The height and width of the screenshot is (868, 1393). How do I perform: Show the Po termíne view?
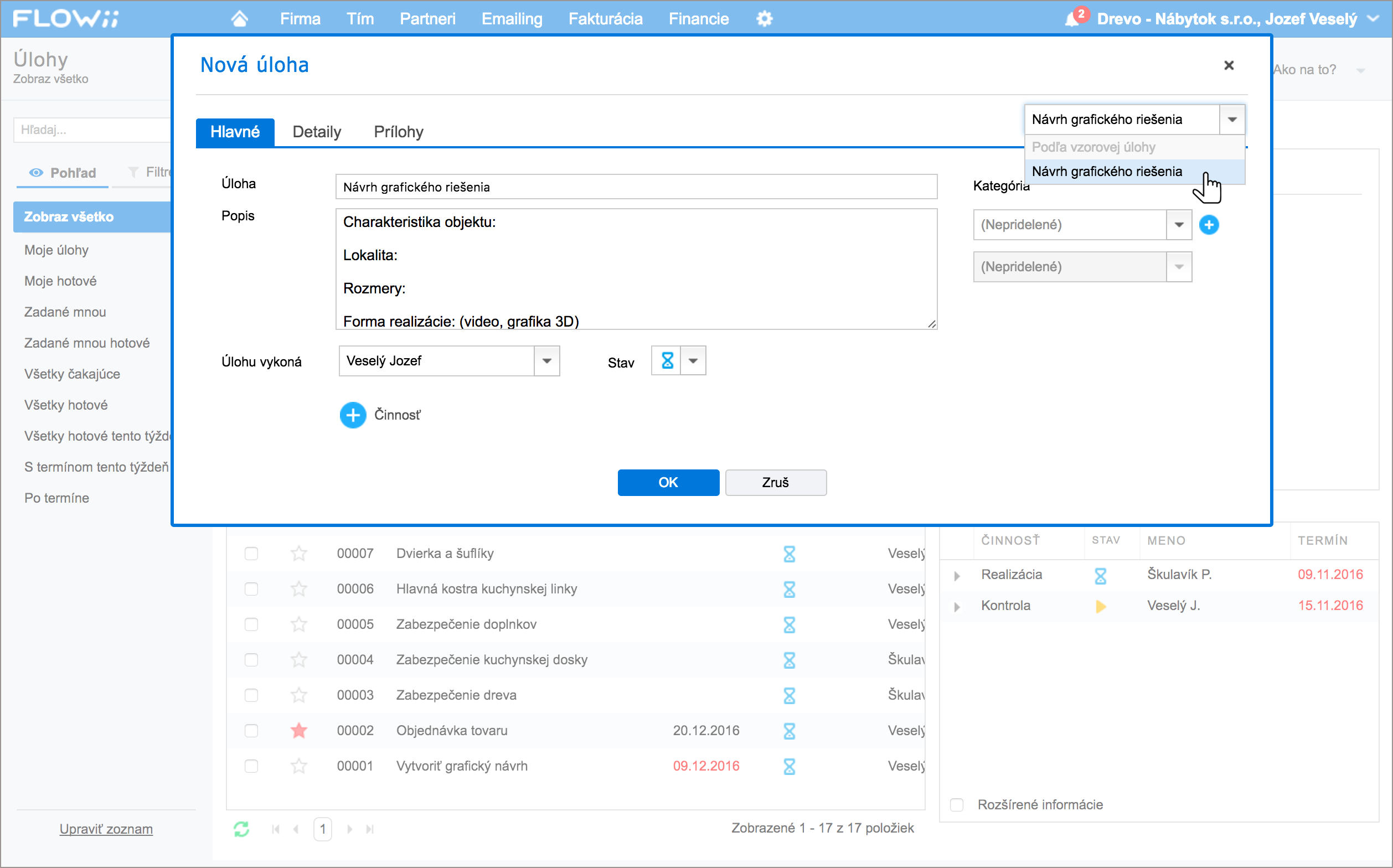point(56,498)
